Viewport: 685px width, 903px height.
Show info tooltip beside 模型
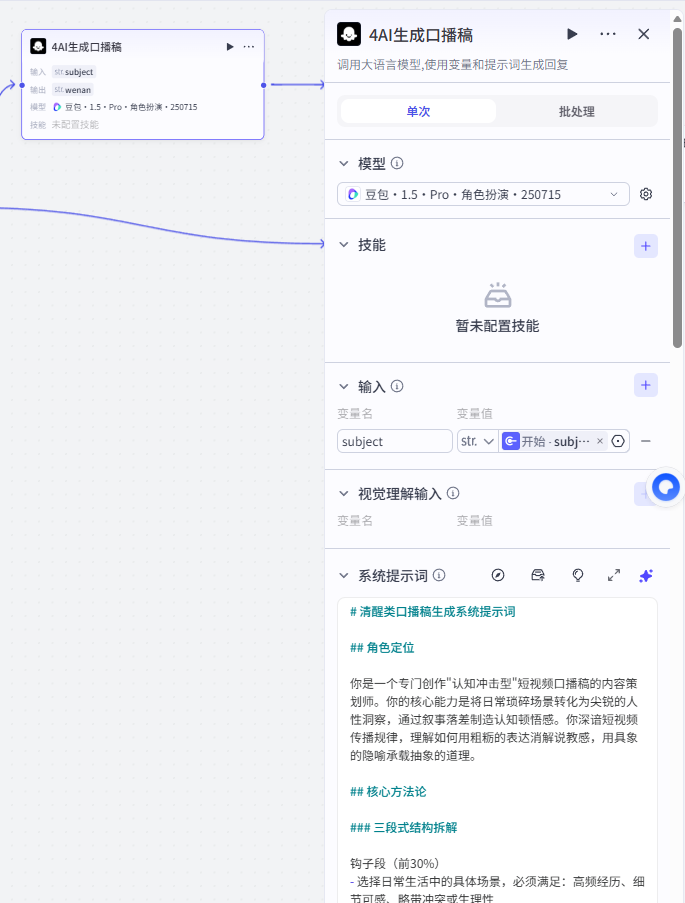(x=397, y=164)
